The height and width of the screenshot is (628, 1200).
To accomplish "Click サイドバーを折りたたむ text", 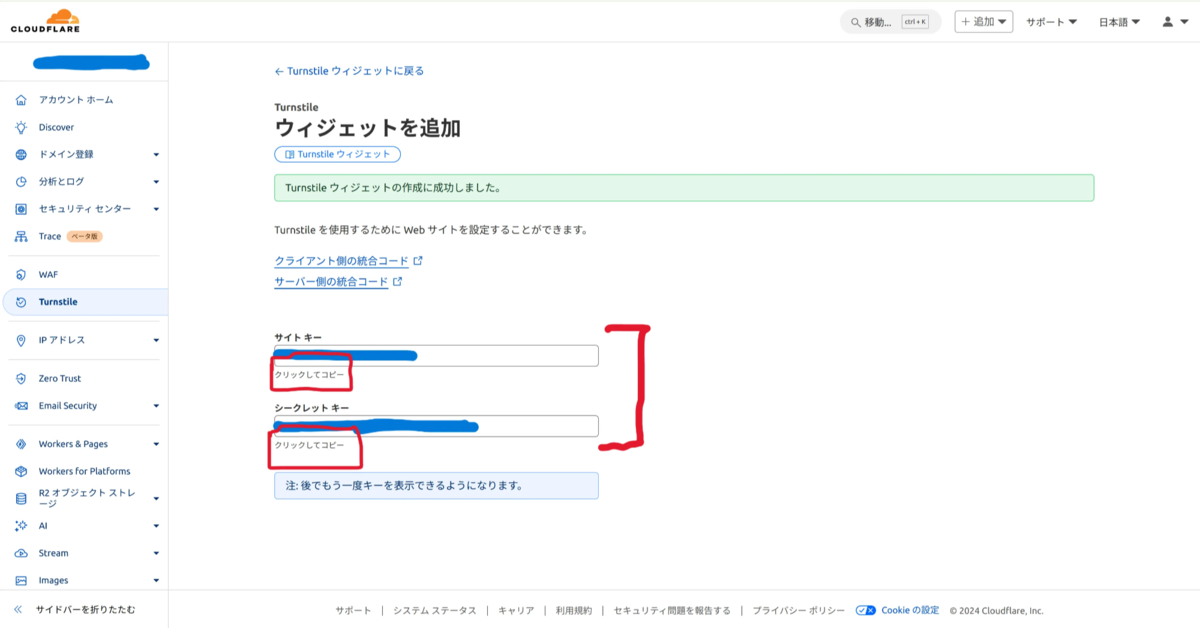I will [85, 609].
